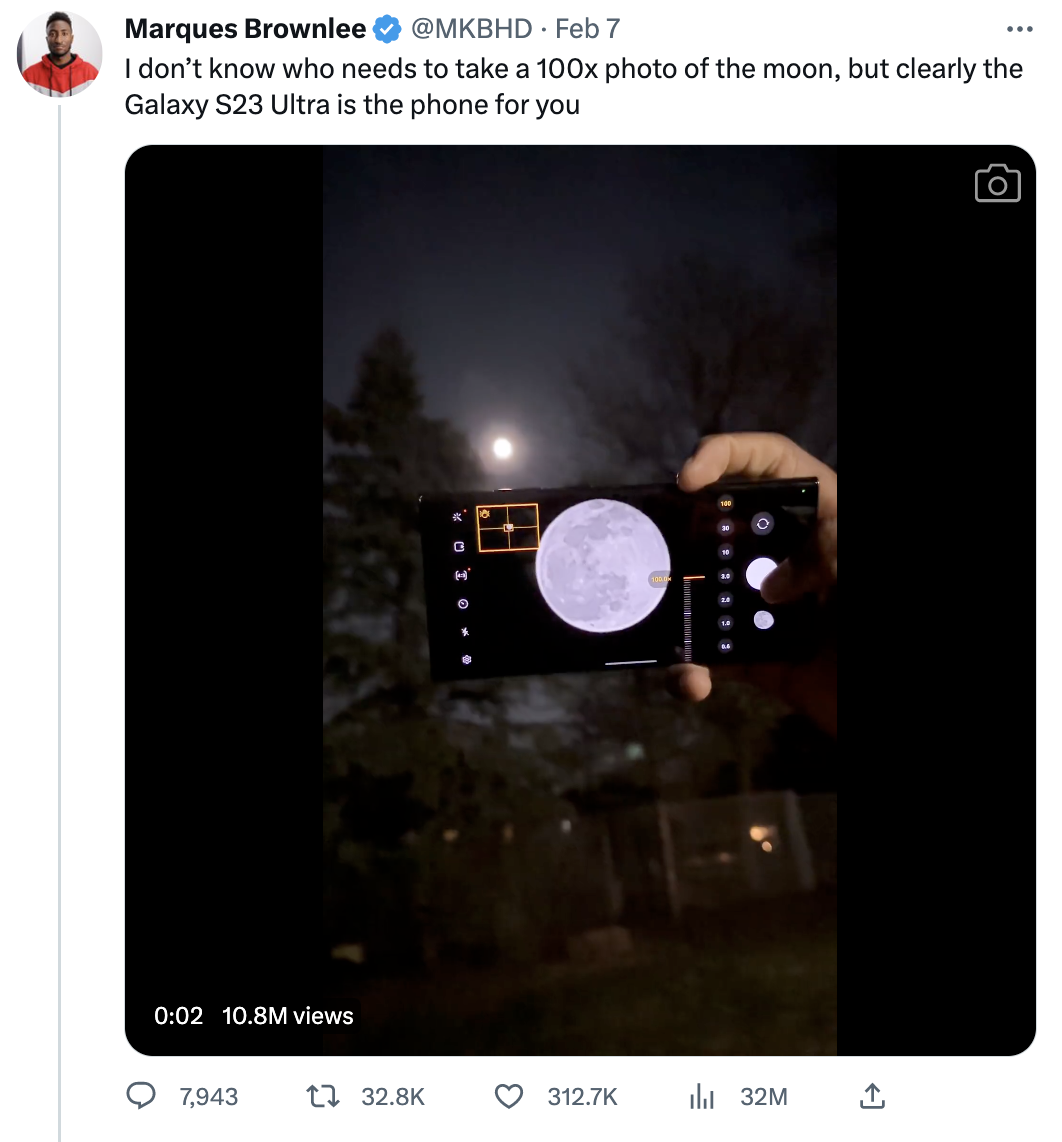The width and height of the screenshot is (1062, 1142).
Task: Share the tweet using the share icon
Action: (871, 1096)
